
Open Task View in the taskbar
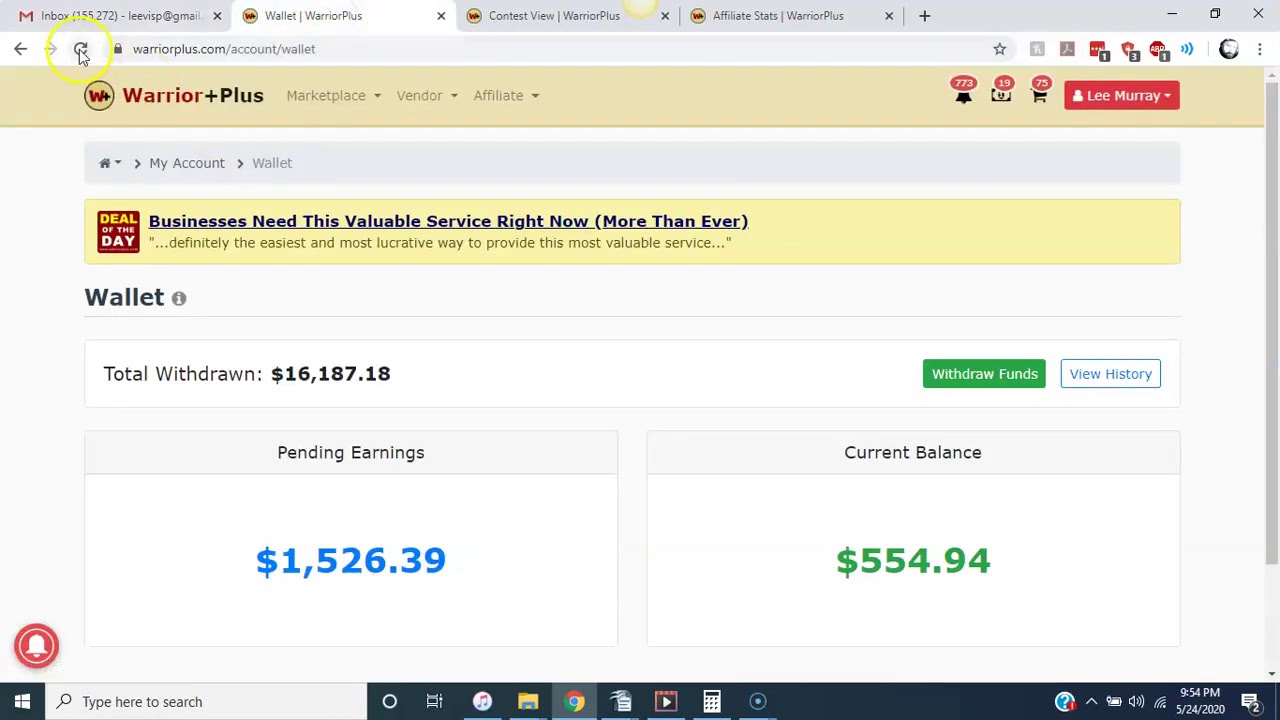tap(434, 701)
